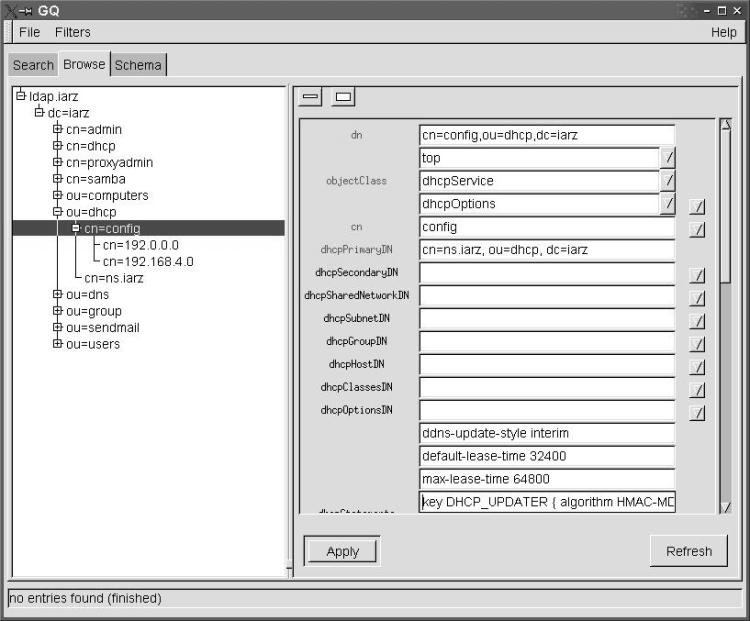Collapse the ou=dhcp tree node
The image size is (750, 621).
pos(58,212)
